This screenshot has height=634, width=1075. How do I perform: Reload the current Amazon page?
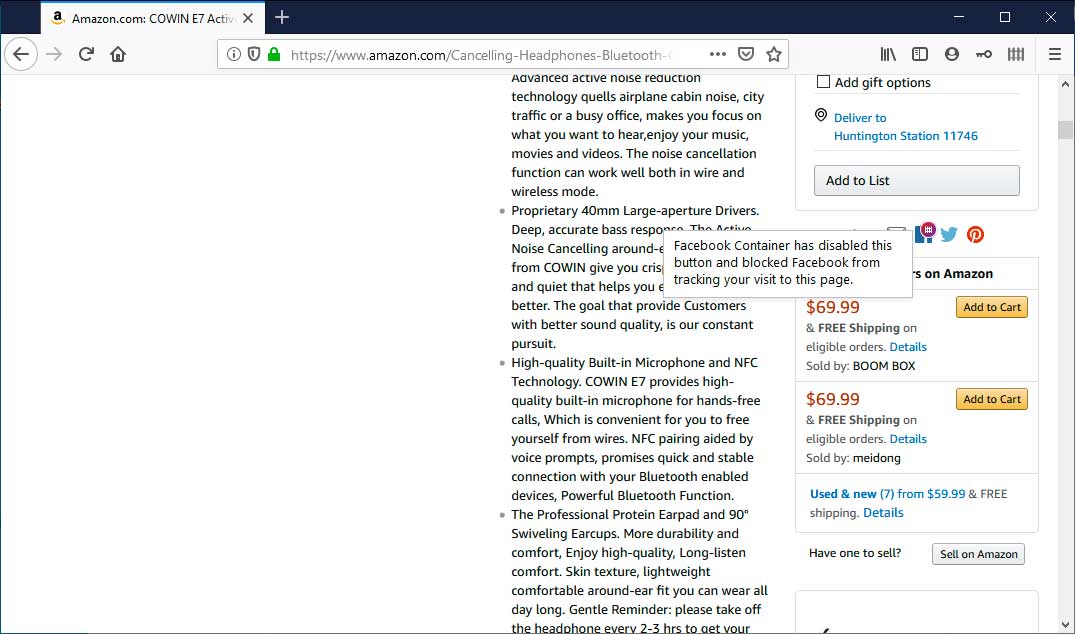click(x=86, y=54)
